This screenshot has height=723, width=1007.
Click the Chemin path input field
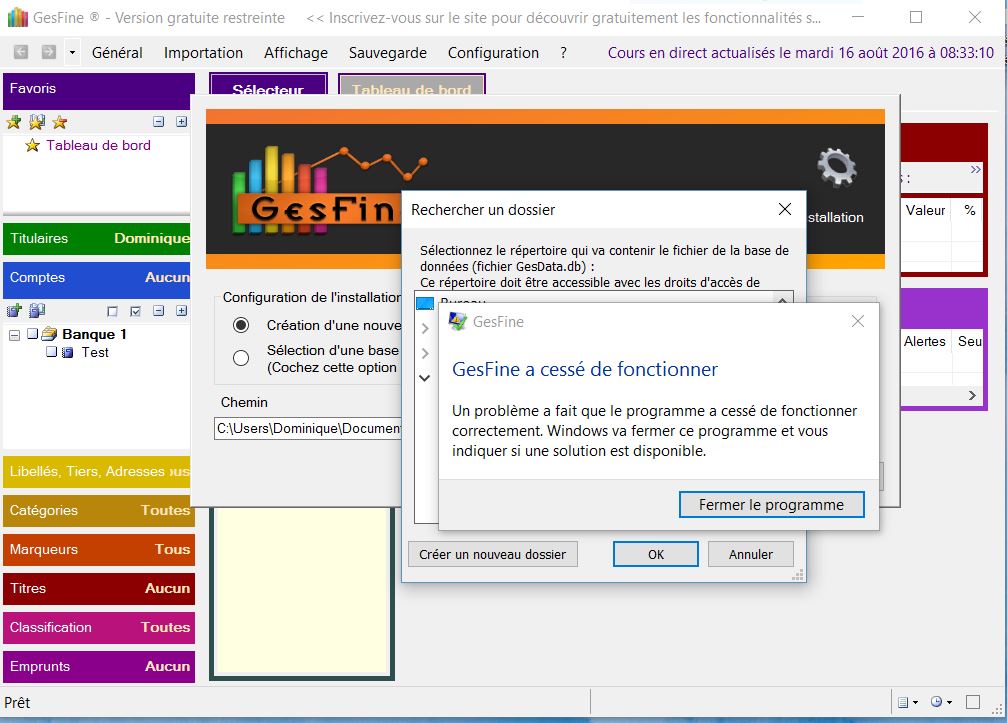tap(308, 429)
